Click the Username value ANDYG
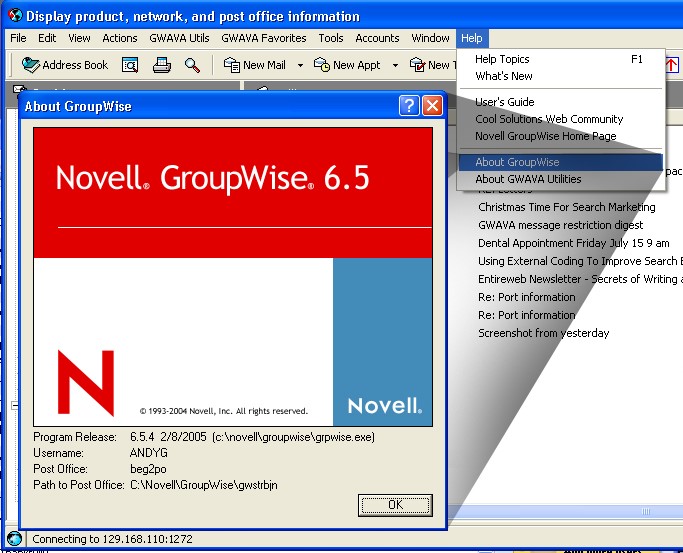683x553 pixels. [x=149, y=453]
